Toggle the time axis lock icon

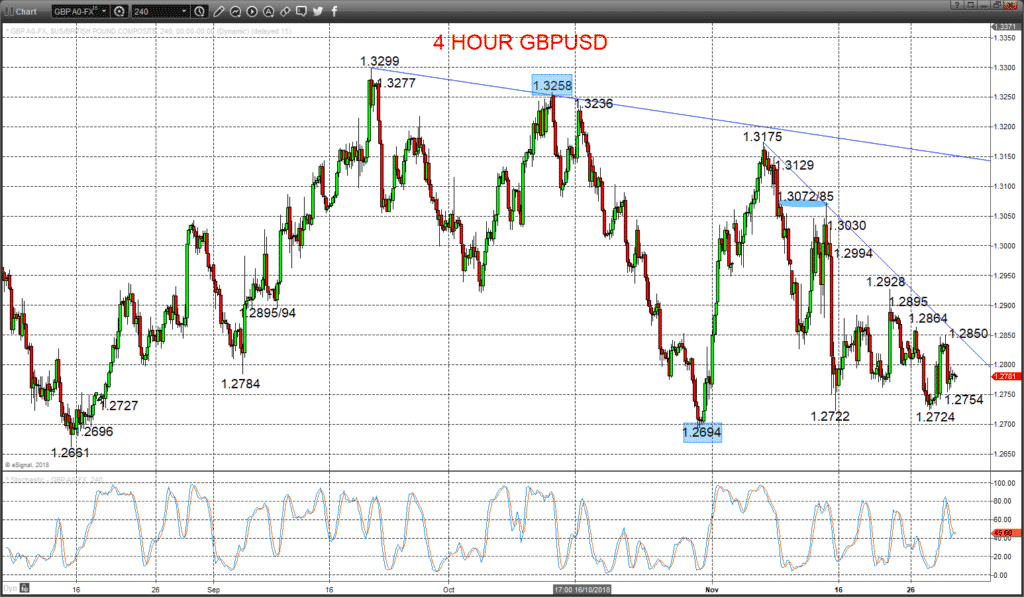pyautogui.click(x=24, y=588)
